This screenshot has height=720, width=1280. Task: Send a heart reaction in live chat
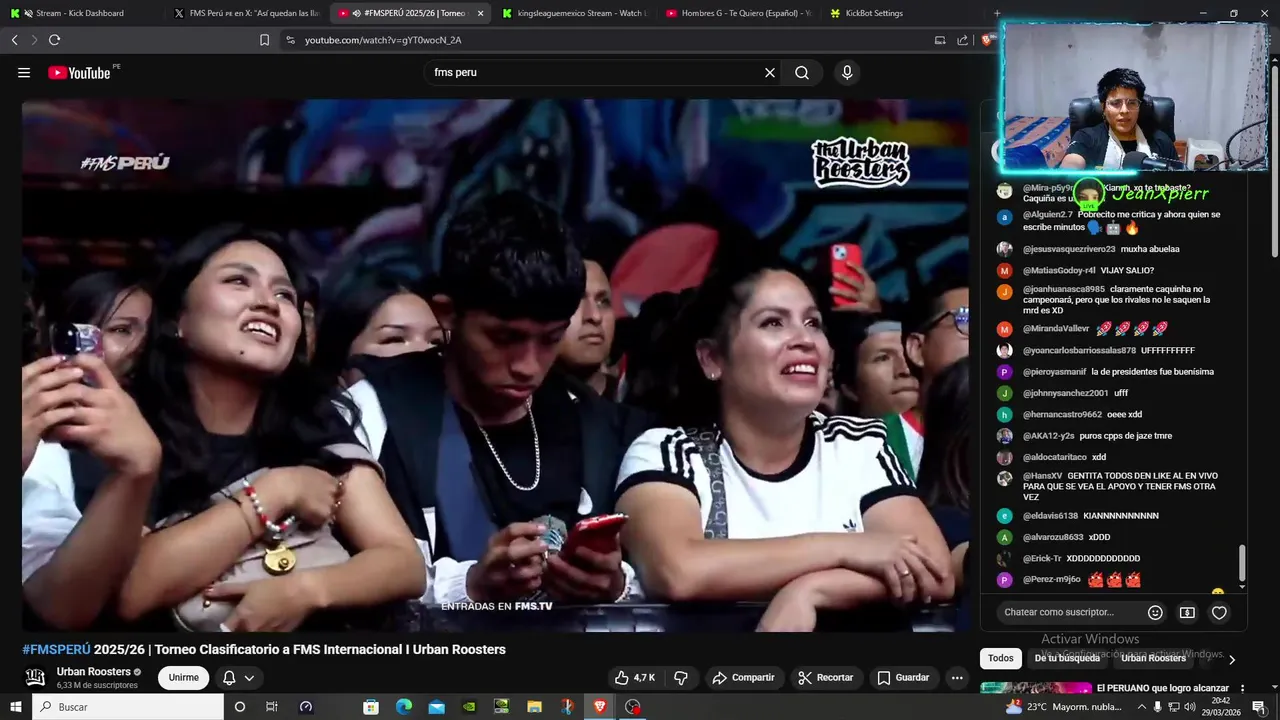pos(1219,612)
